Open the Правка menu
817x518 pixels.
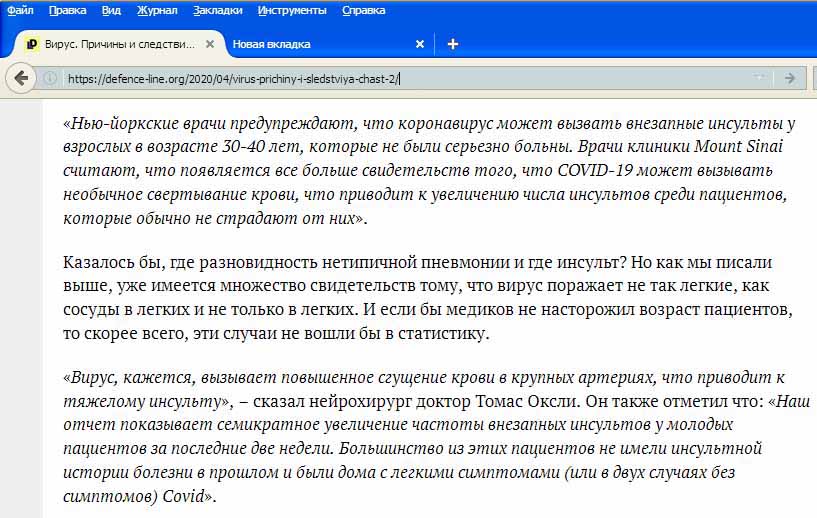(67, 10)
